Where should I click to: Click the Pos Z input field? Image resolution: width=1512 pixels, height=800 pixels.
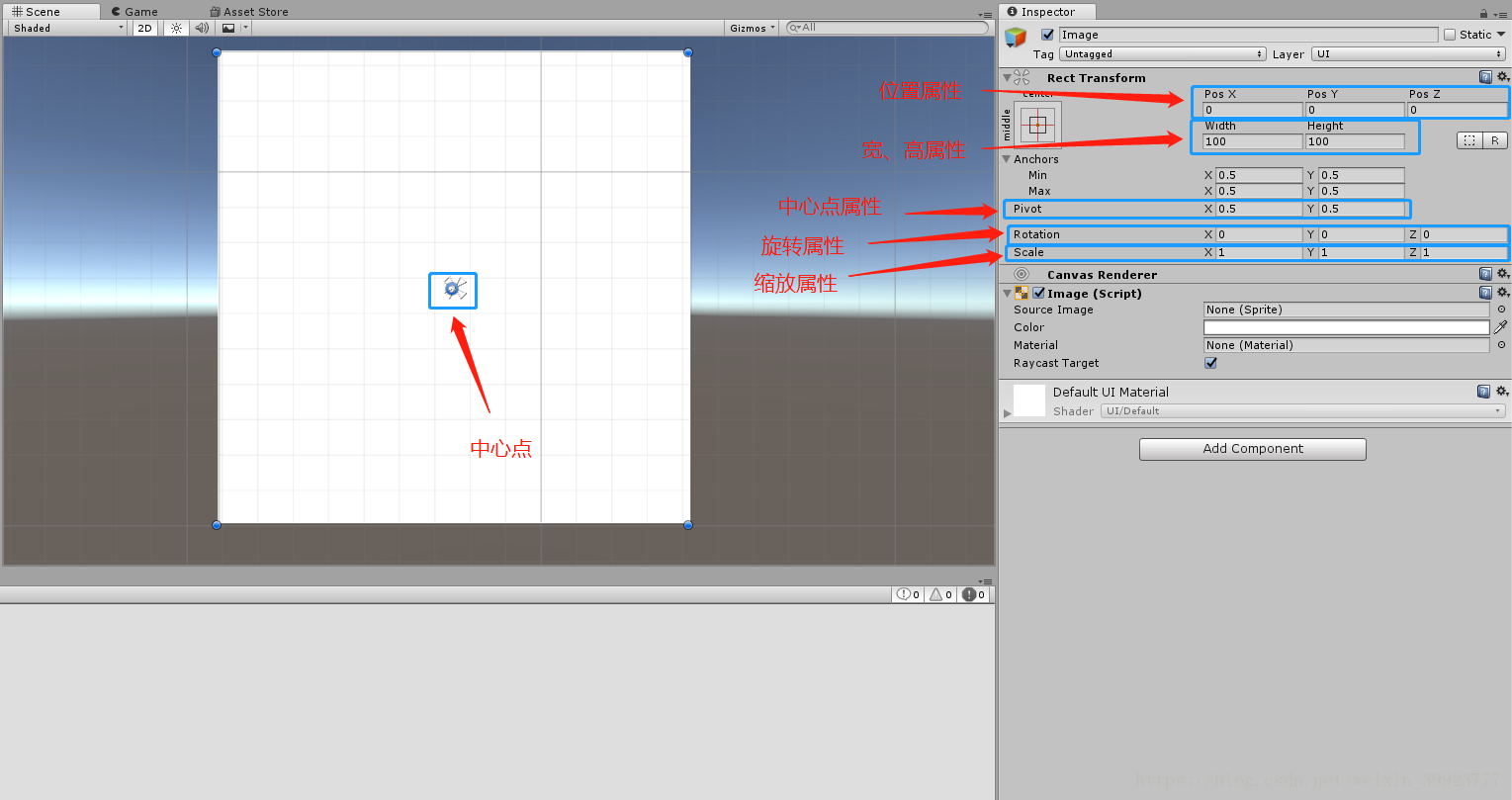[x=1458, y=110]
